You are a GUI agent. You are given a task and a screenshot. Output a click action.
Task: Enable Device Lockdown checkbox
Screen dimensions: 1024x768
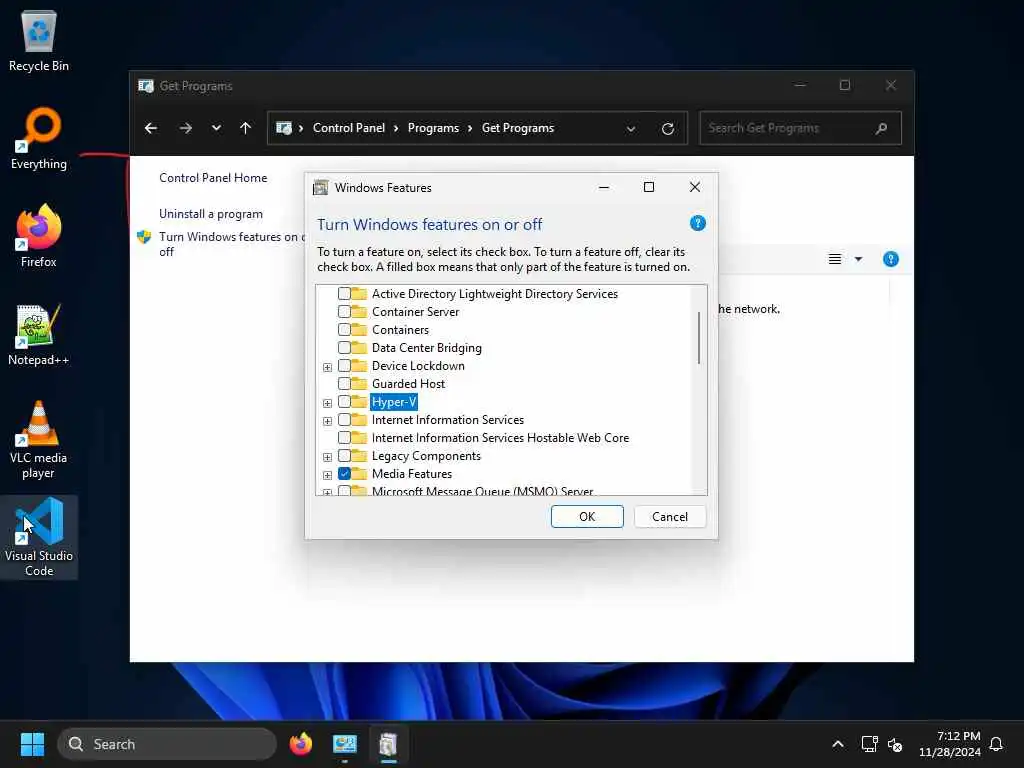click(344, 366)
